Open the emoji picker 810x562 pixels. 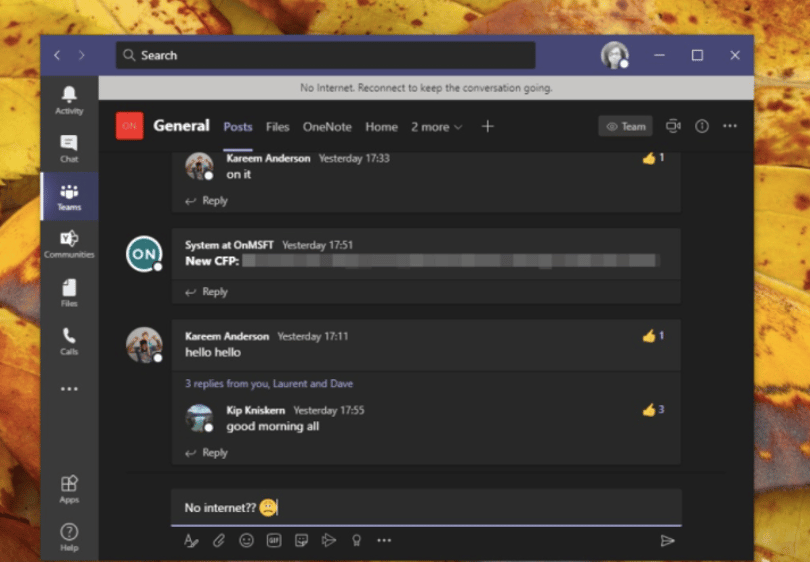(246, 540)
